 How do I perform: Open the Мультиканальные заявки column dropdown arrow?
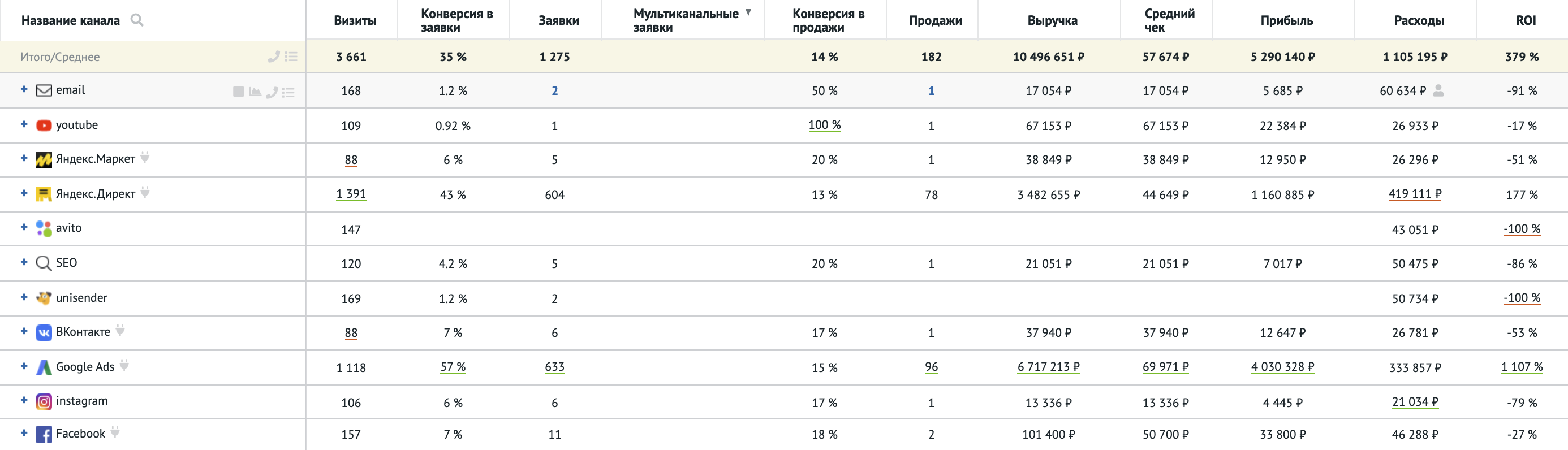pos(748,12)
